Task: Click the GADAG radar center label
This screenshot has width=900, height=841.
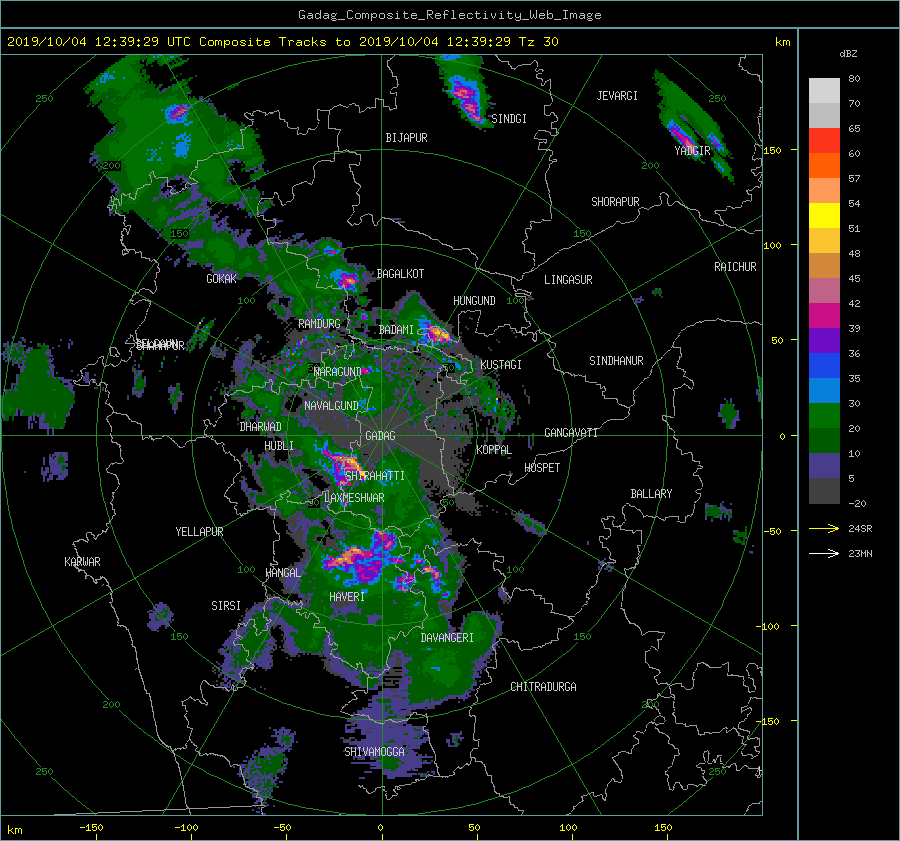Action: pyautogui.click(x=380, y=436)
